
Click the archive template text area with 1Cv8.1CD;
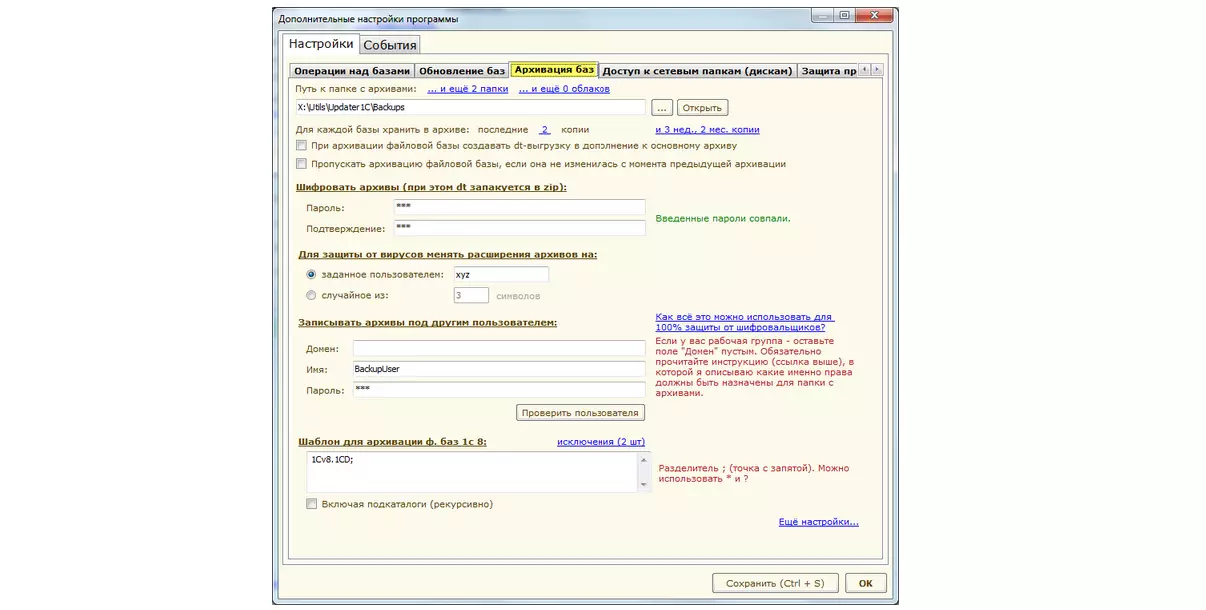coord(472,472)
